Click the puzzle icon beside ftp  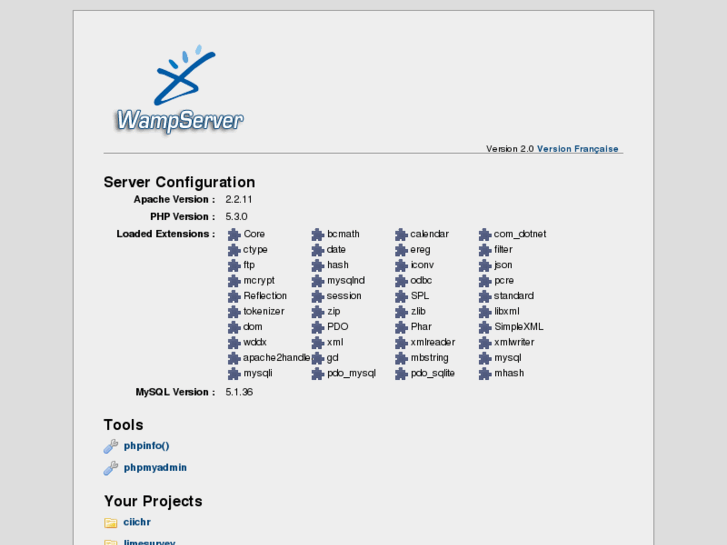[x=234, y=265]
